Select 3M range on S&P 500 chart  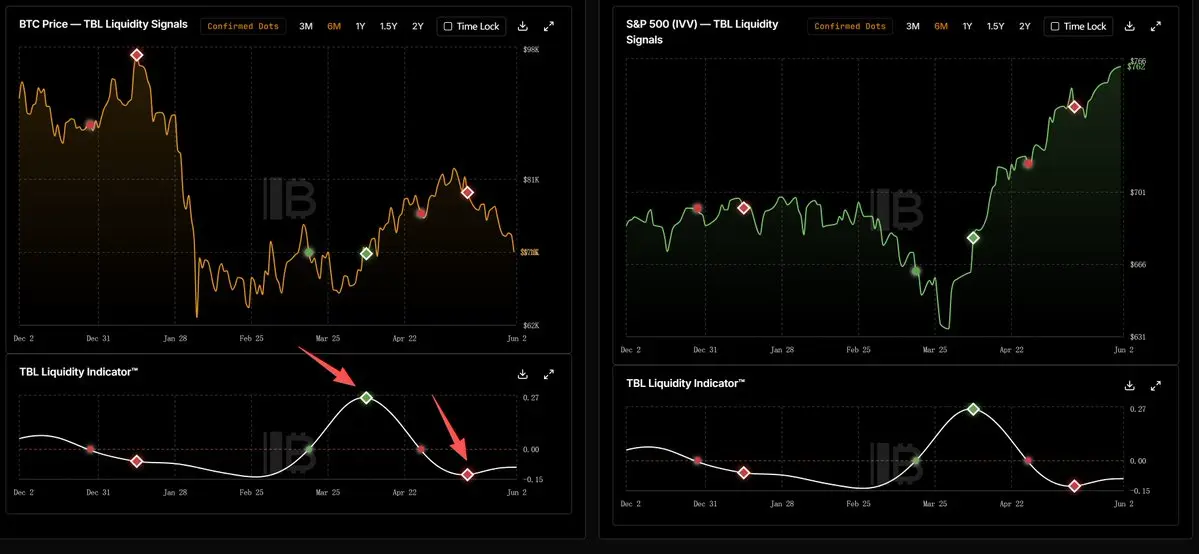tap(913, 26)
